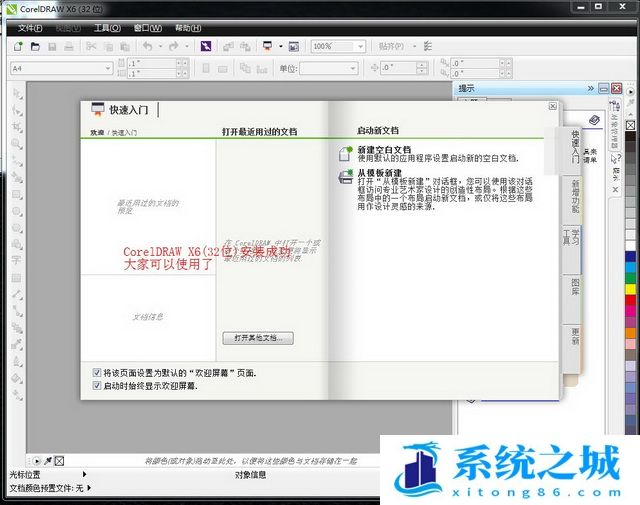Open the Tools menu
Image resolution: width=640 pixels, height=505 pixels.
107,28
